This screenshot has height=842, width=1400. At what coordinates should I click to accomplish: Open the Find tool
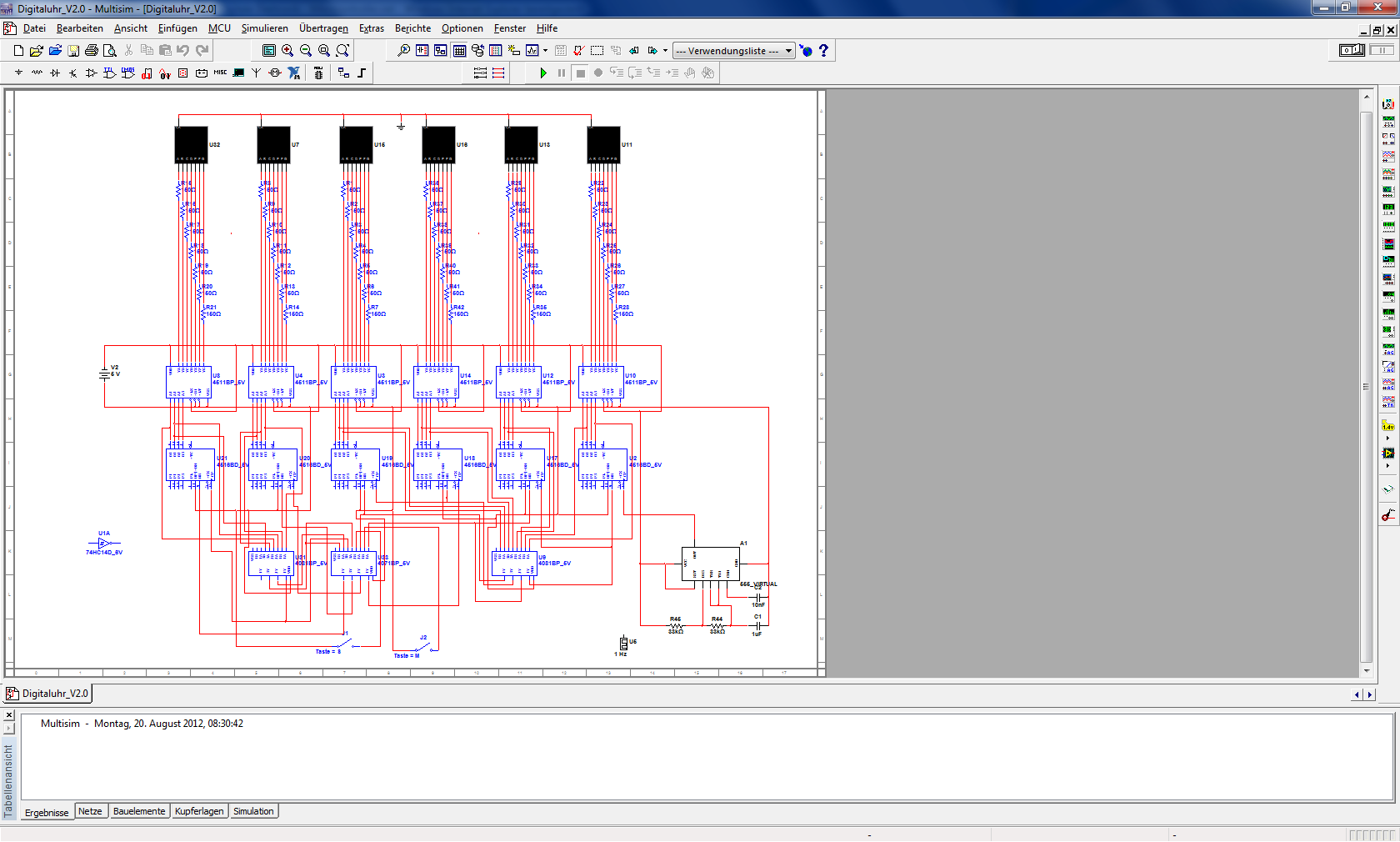pos(403,51)
